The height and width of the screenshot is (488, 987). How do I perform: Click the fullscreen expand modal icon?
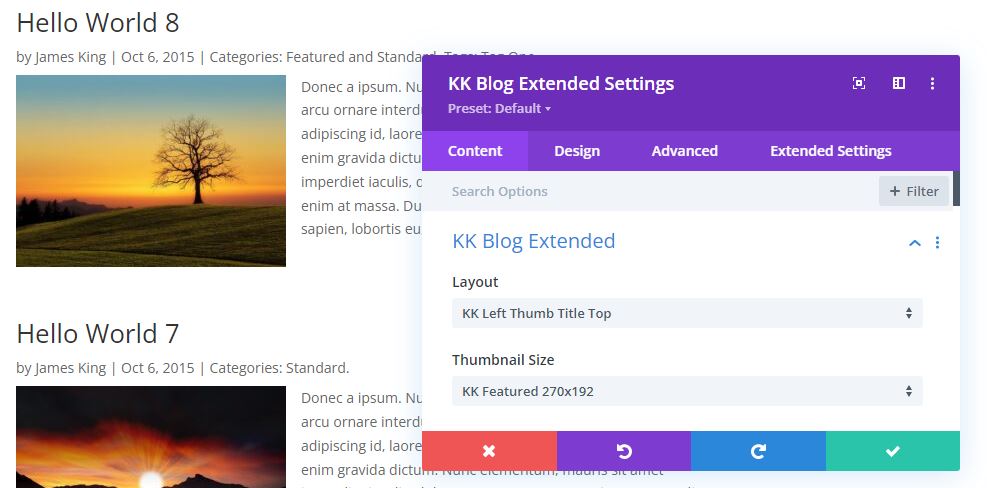859,83
